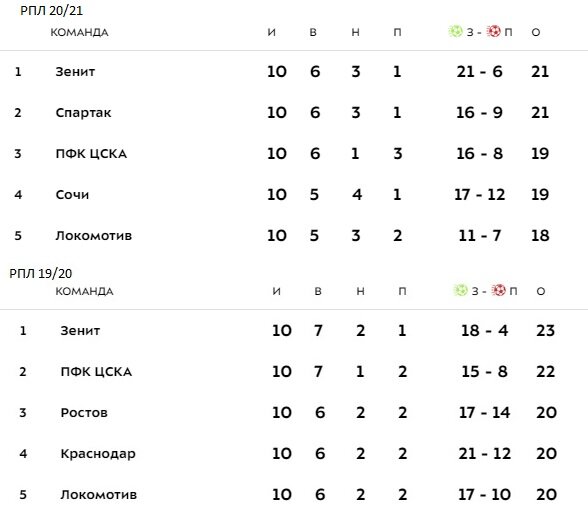The height and width of the screenshot is (516, 588).
Task: Open Зенит team in the 20/21 table
Action: click(x=75, y=71)
